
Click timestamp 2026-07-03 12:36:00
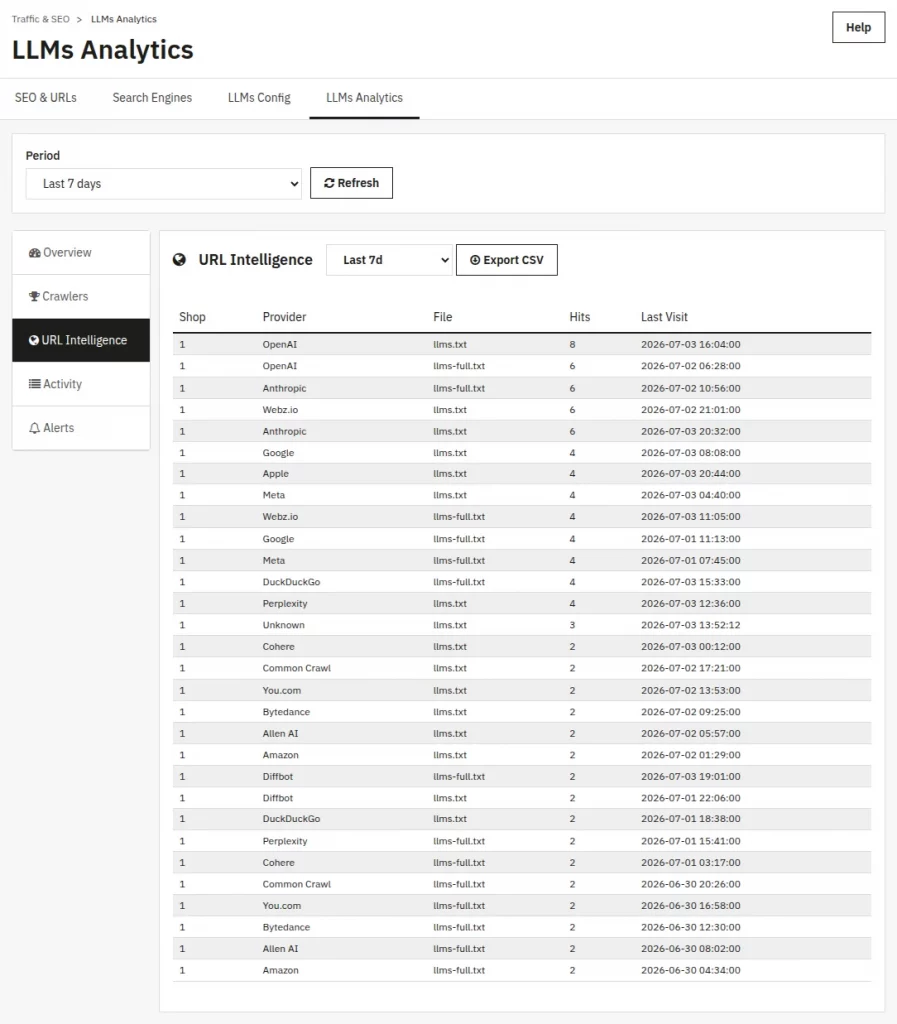[691, 603]
